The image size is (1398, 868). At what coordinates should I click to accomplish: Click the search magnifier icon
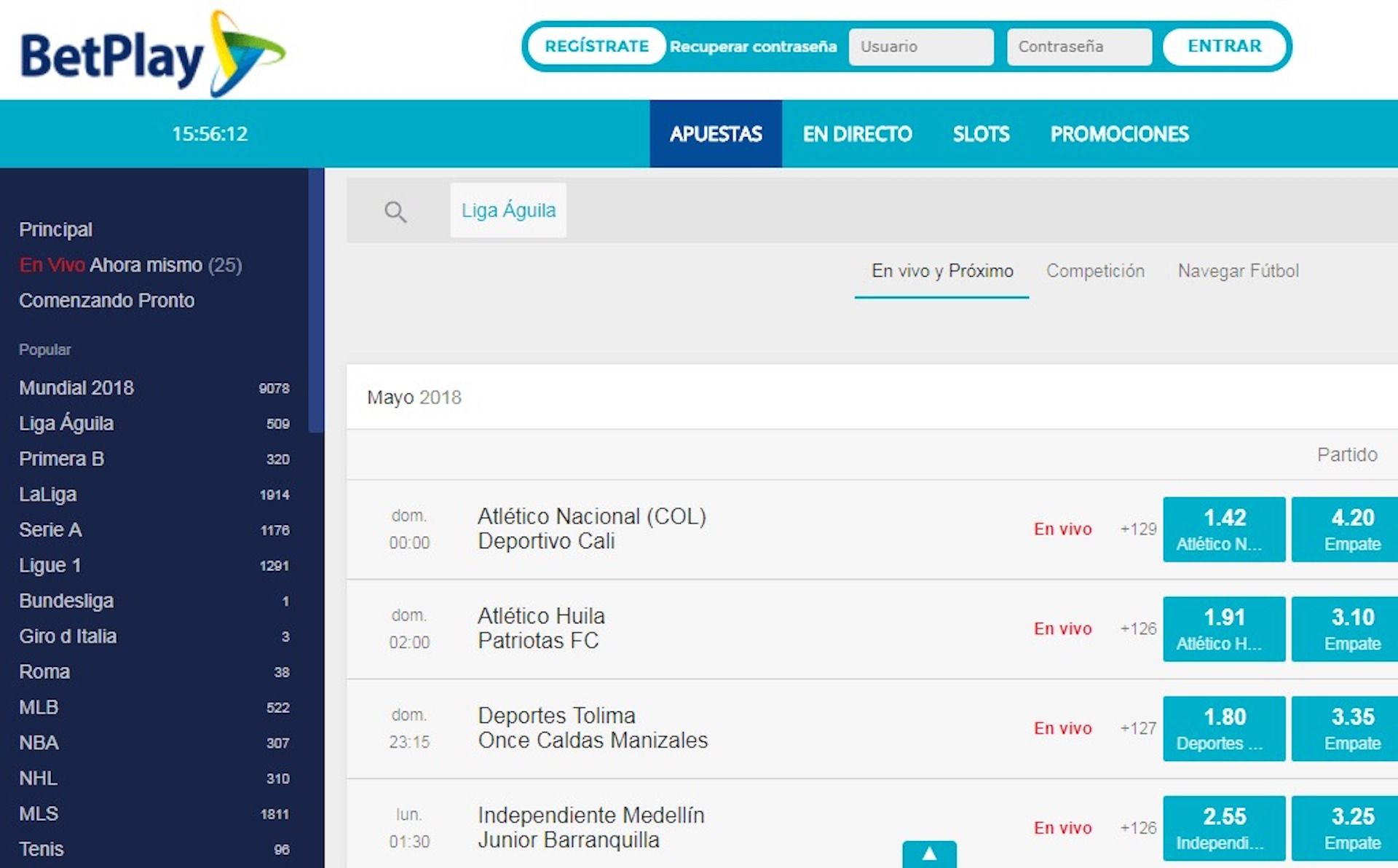click(x=395, y=212)
